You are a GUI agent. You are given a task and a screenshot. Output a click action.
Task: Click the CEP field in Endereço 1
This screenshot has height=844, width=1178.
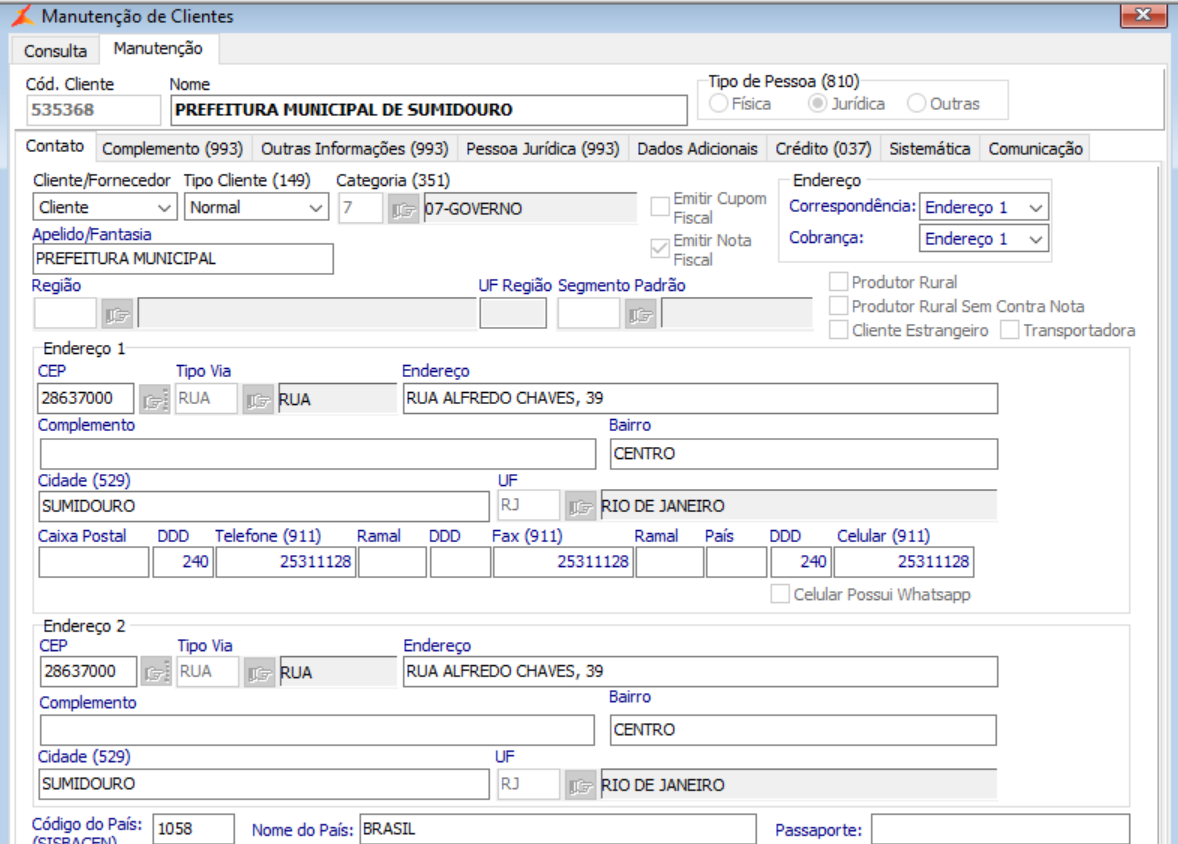86,398
